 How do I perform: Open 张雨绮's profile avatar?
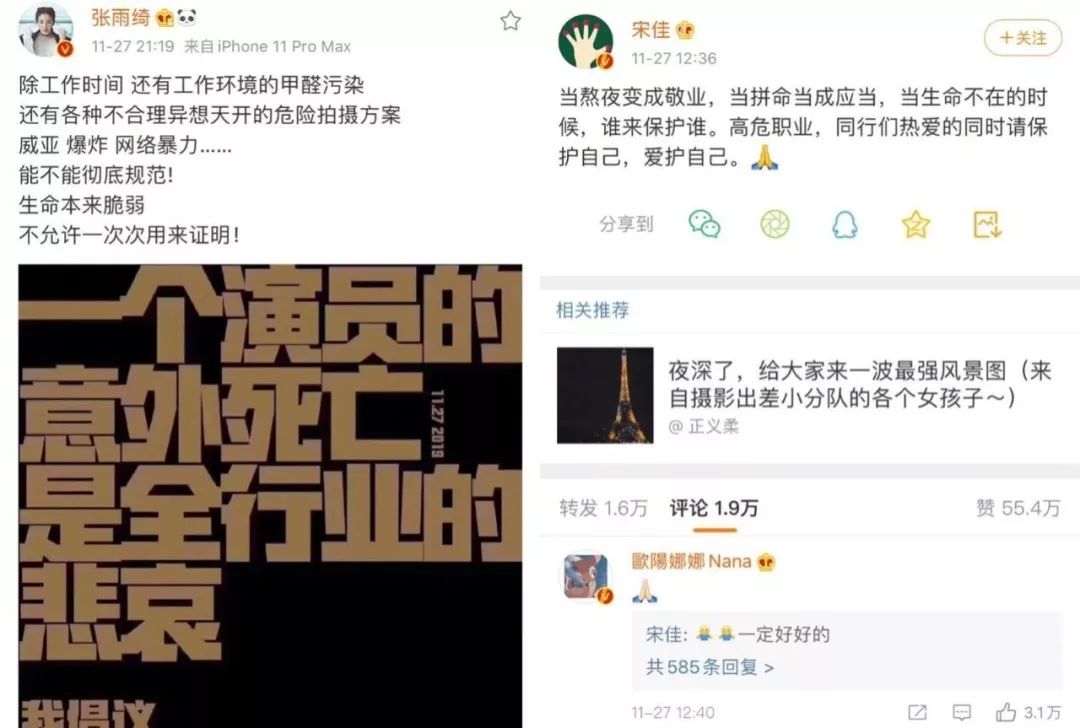[x=45, y=31]
